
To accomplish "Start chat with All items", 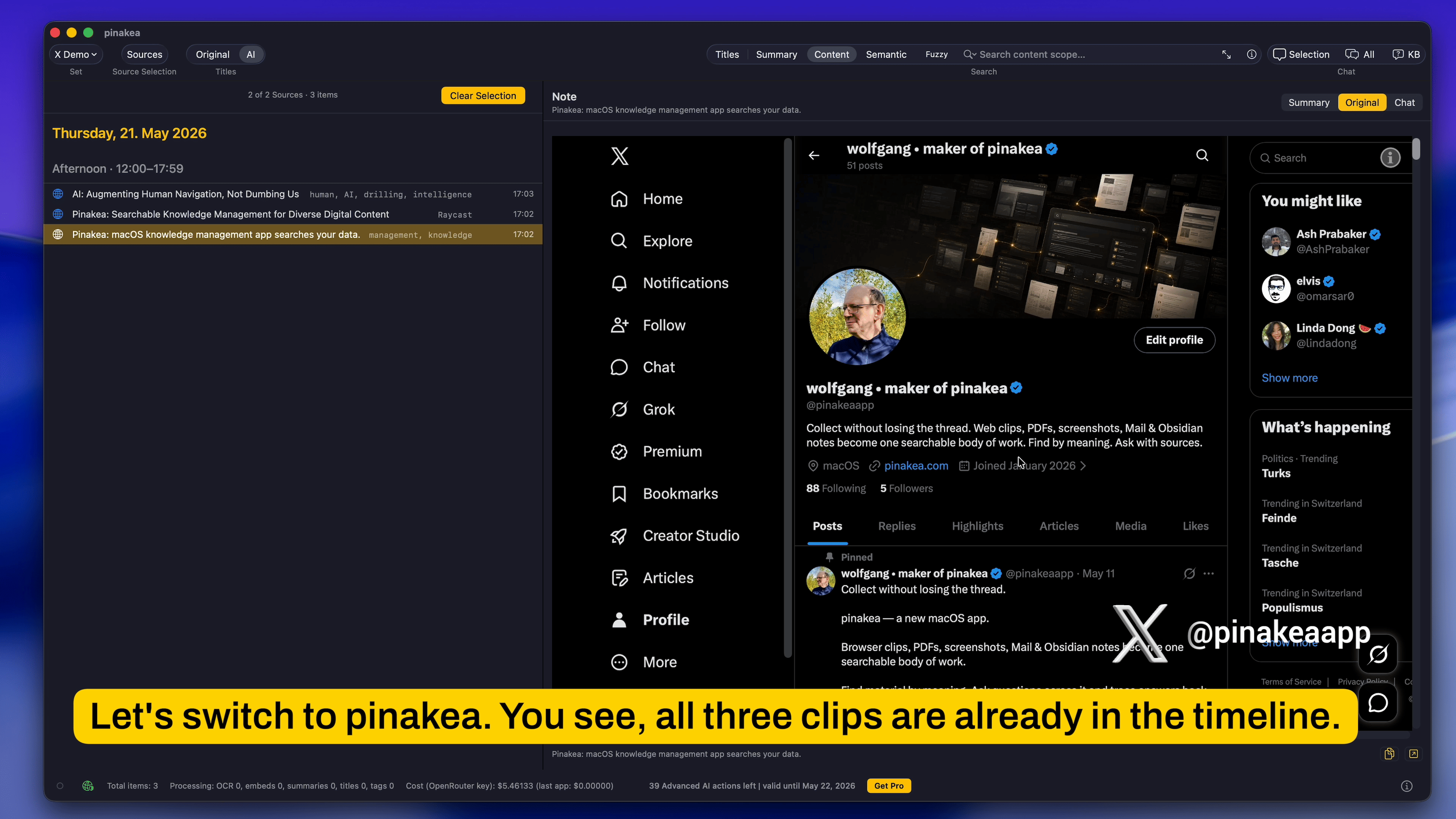I will point(1359,54).
